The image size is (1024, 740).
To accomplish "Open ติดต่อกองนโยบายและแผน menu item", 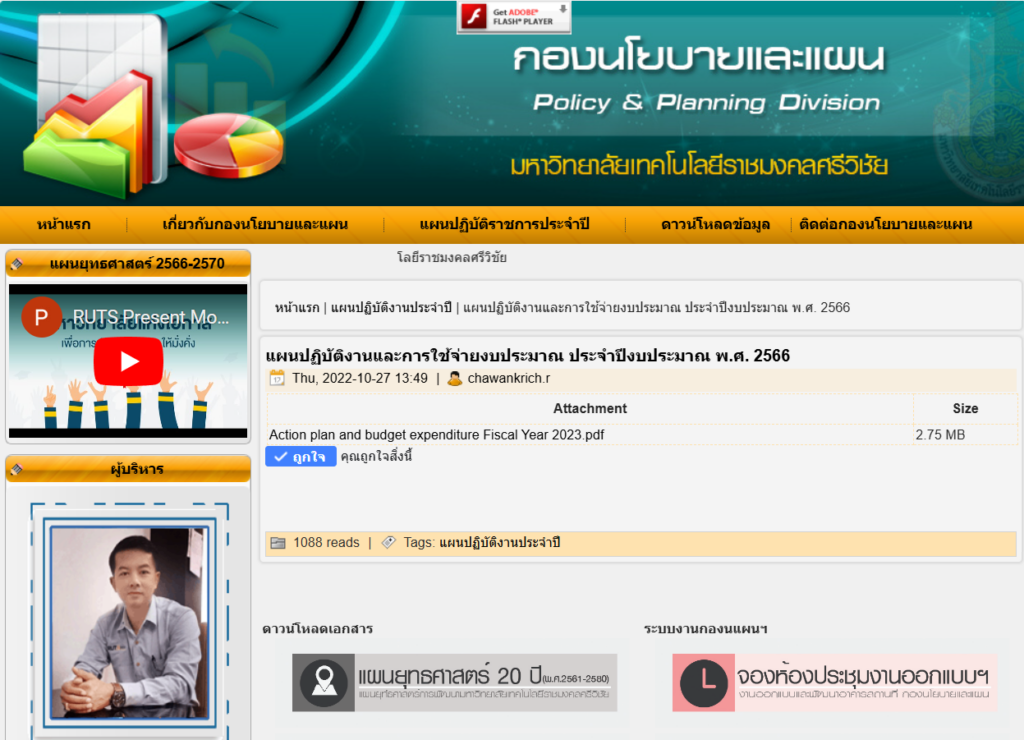I will (885, 224).
